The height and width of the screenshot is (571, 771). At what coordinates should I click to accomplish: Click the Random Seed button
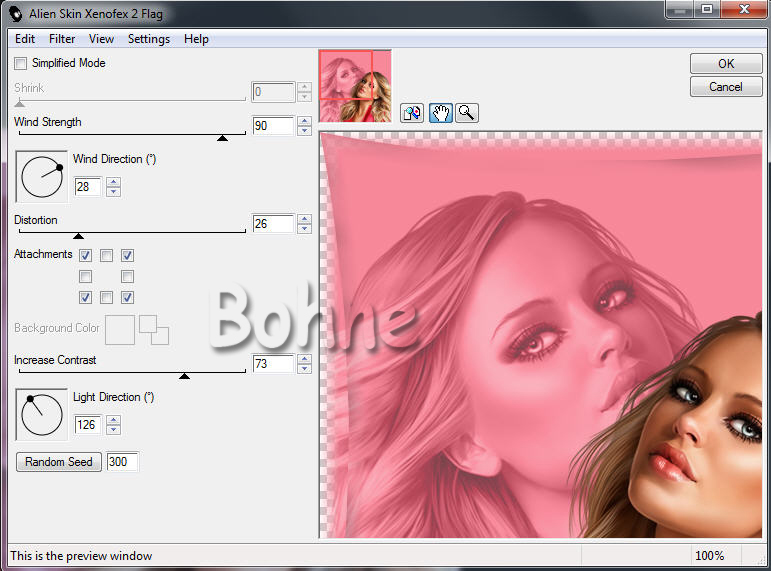[59, 462]
